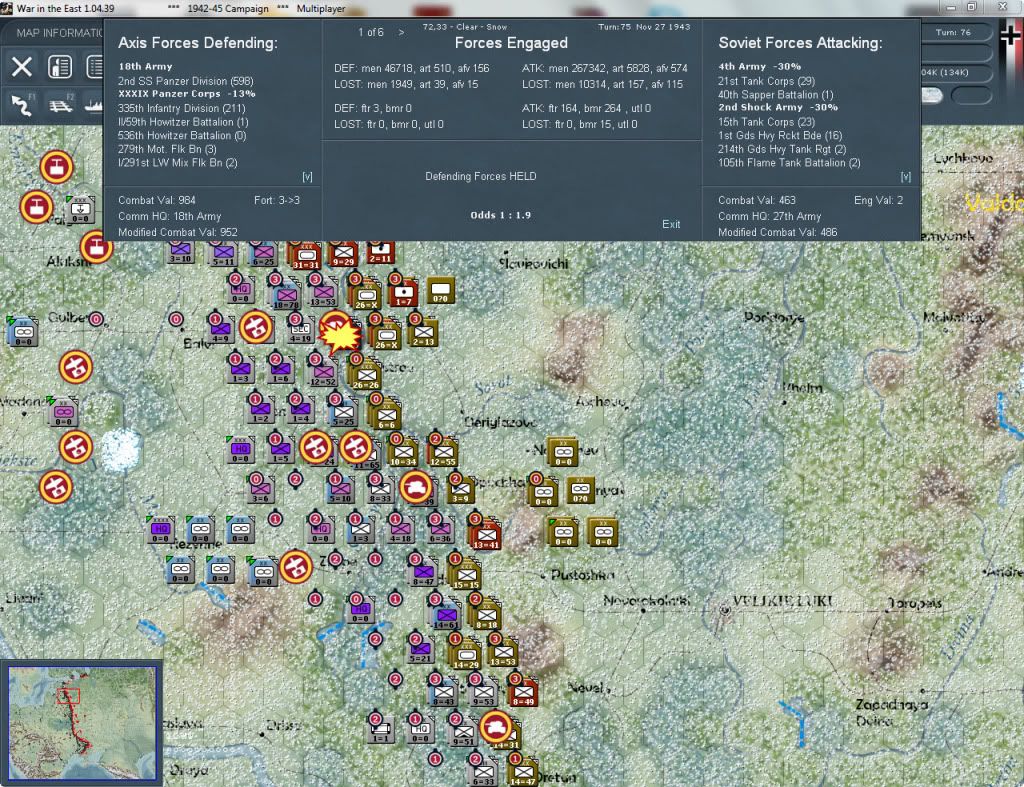Viewport: 1024px width, 787px height.
Task: Open the person-with-list report icon in toolbar
Action: (x=60, y=67)
